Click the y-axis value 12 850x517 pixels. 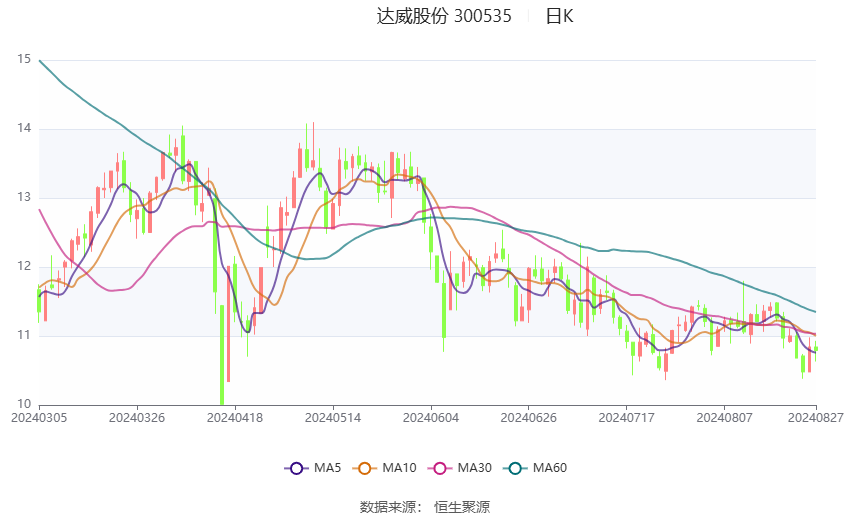click(x=24, y=266)
